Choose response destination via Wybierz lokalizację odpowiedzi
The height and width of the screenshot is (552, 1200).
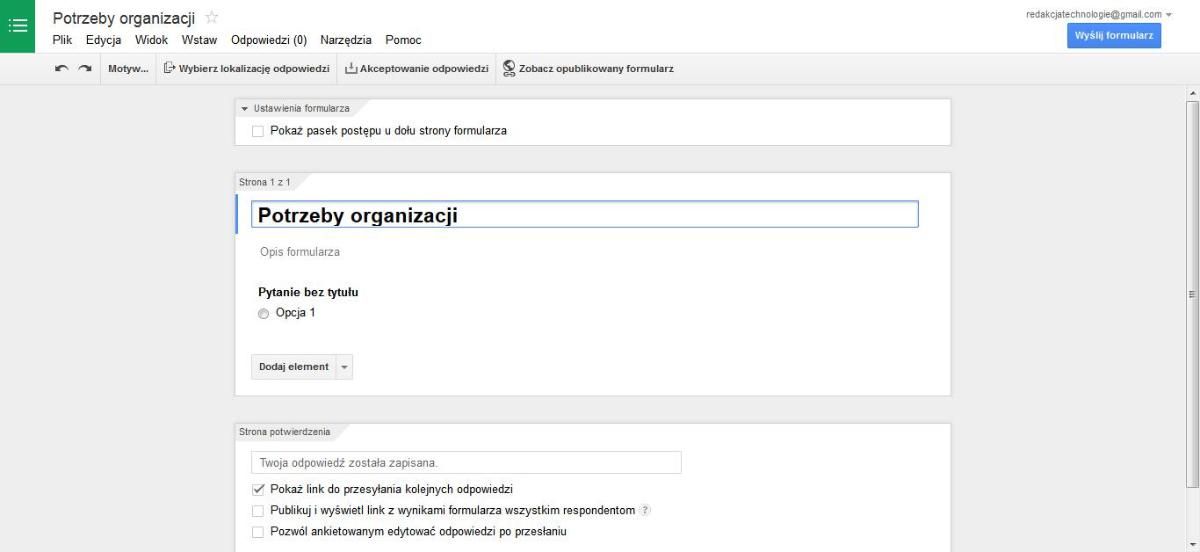coord(246,69)
